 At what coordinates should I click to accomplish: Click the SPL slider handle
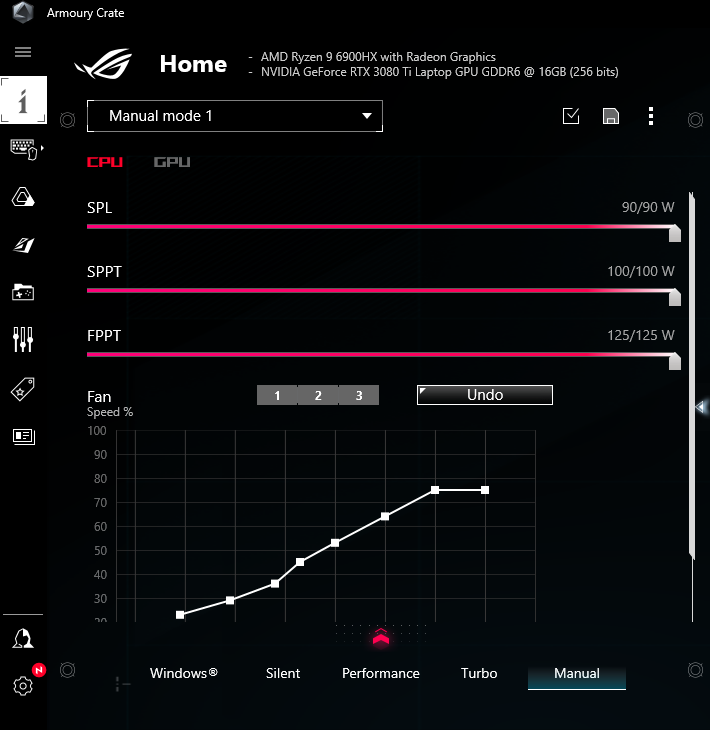[x=675, y=233]
